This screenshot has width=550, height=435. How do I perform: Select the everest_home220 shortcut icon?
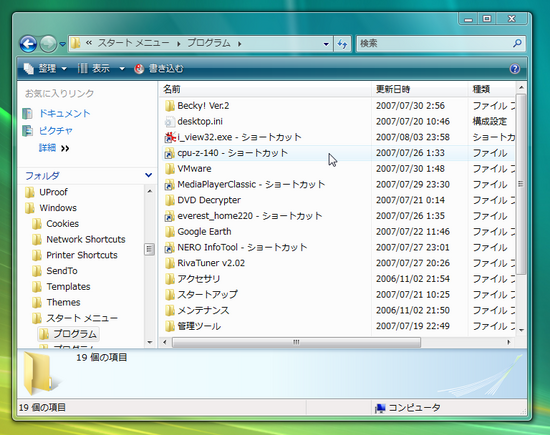click(170, 216)
